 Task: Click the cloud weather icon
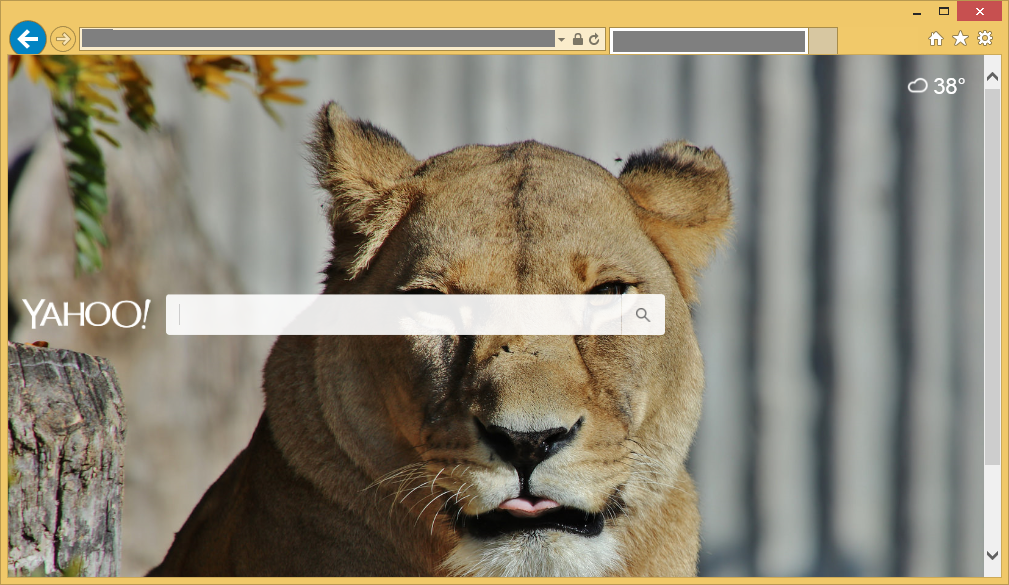pyautogui.click(x=918, y=85)
